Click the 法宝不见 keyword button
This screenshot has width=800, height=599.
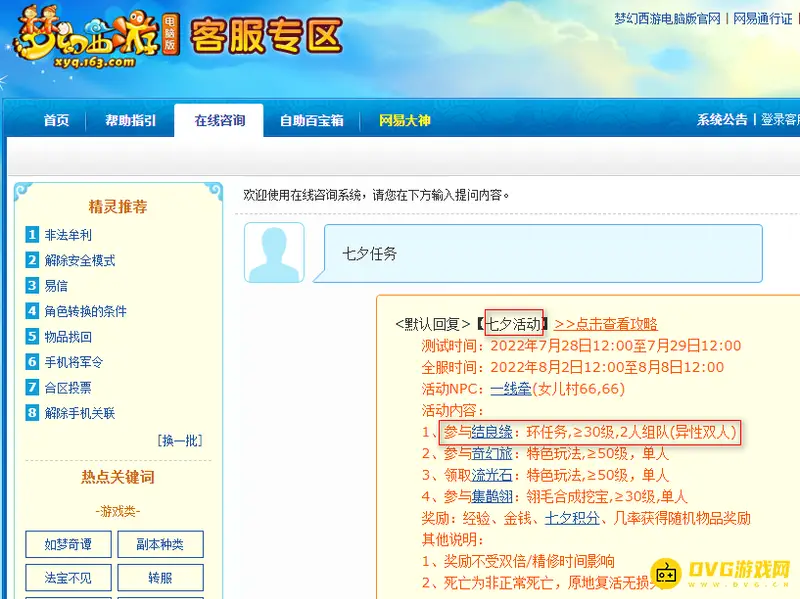(68, 578)
